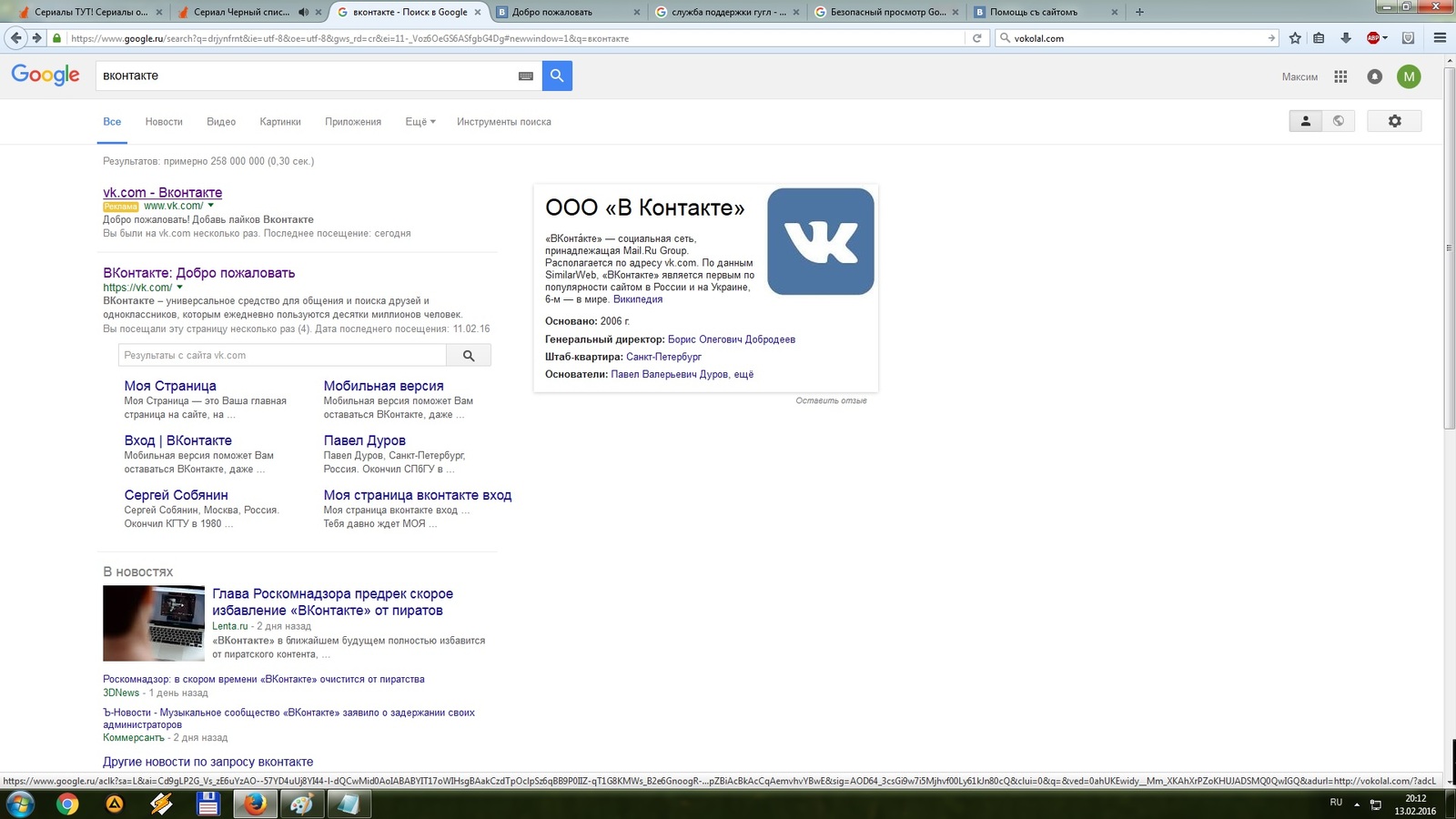Open the Windows Start button
Viewport: 1456px width, 819px height.
(20, 804)
